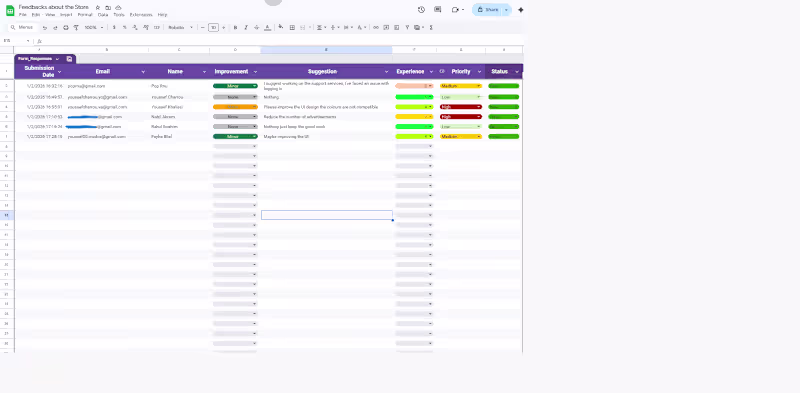Screen dimensions: 800x393
Task: Click the Increase decimal places icon
Action: pyautogui.click(x=146, y=28)
